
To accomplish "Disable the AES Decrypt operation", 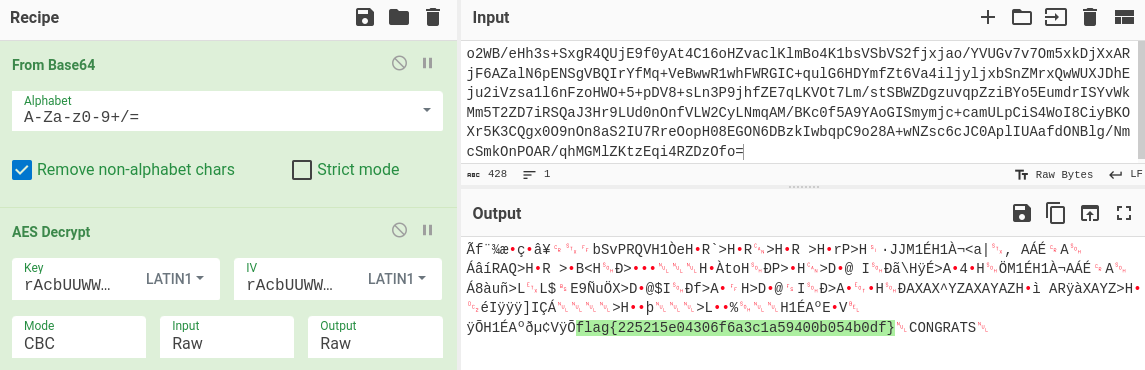I will (x=399, y=231).
